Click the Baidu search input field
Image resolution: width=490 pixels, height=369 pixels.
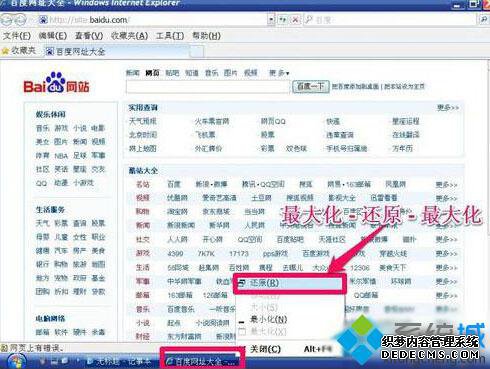tap(208, 87)
